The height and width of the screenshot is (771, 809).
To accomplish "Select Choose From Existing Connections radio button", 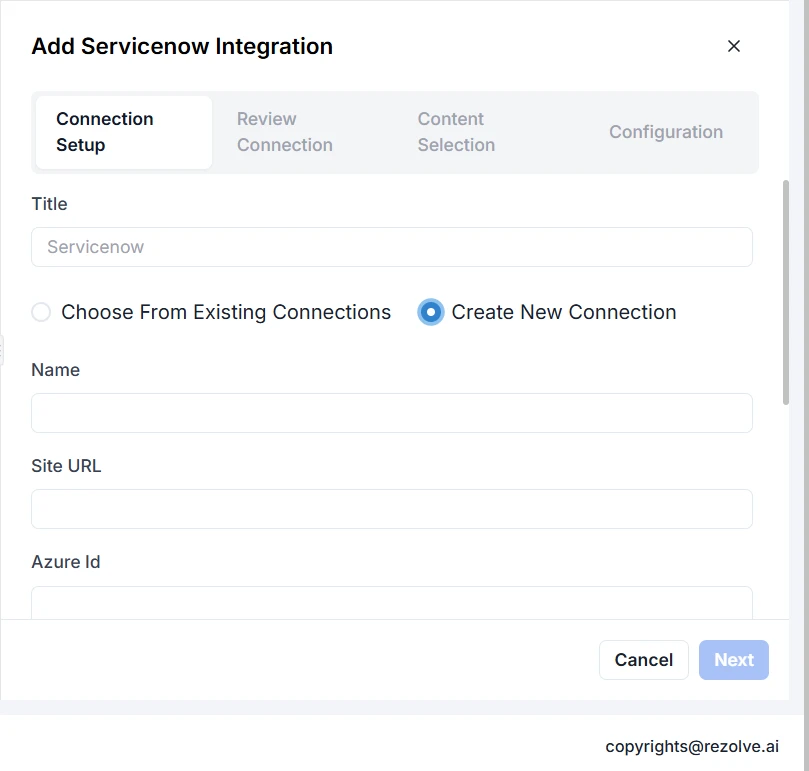I will pos(41,312).
